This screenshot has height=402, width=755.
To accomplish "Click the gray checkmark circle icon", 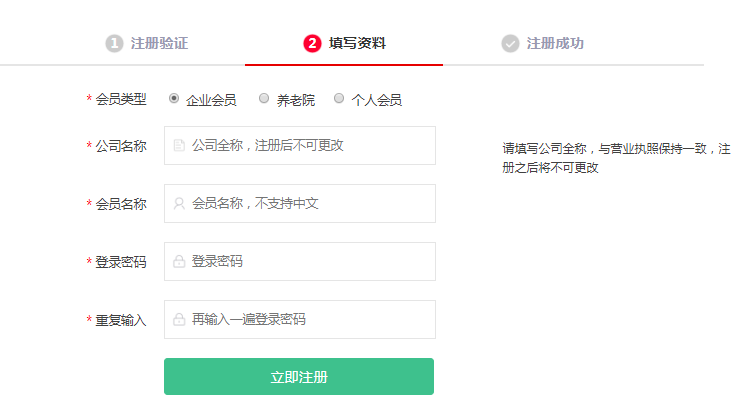I will pos(510,43).
